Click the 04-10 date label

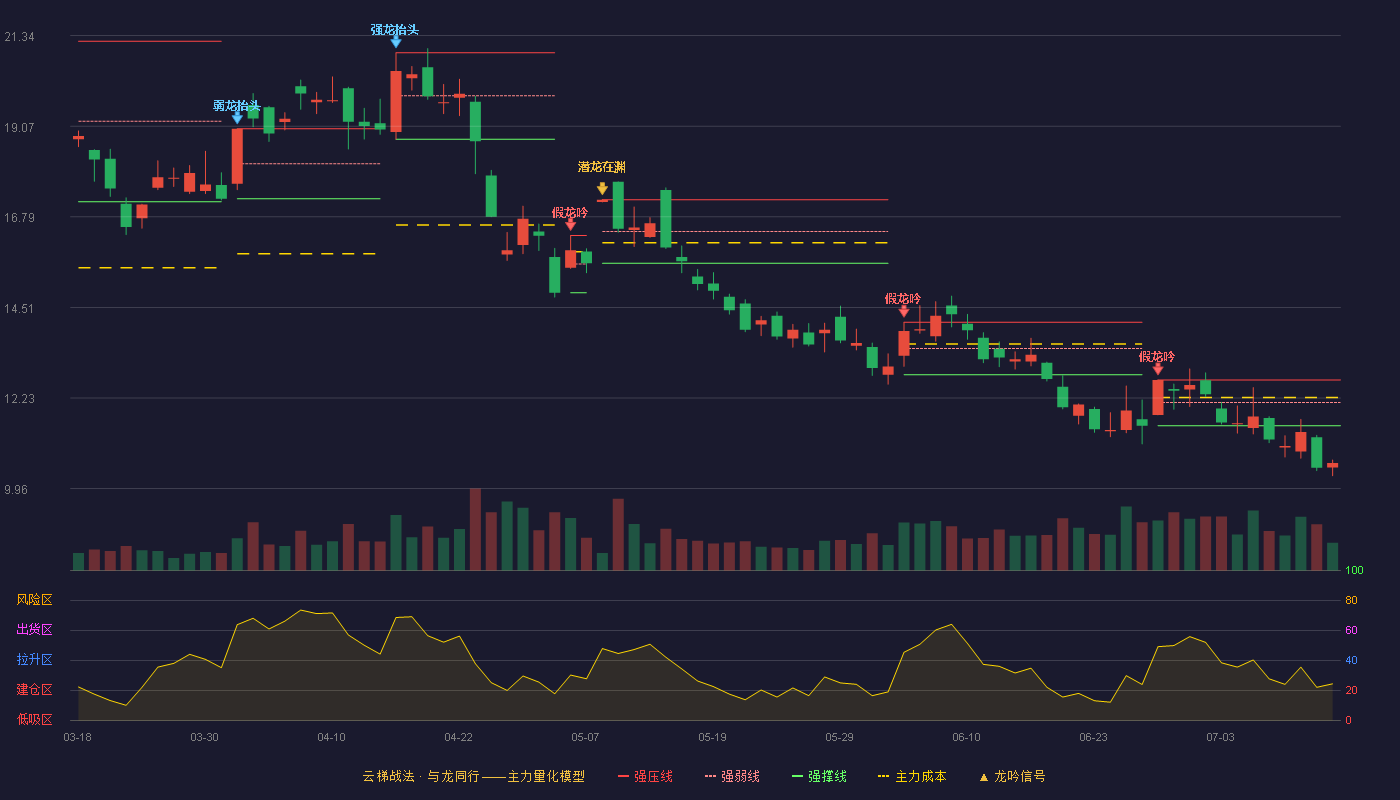point(331,737)
